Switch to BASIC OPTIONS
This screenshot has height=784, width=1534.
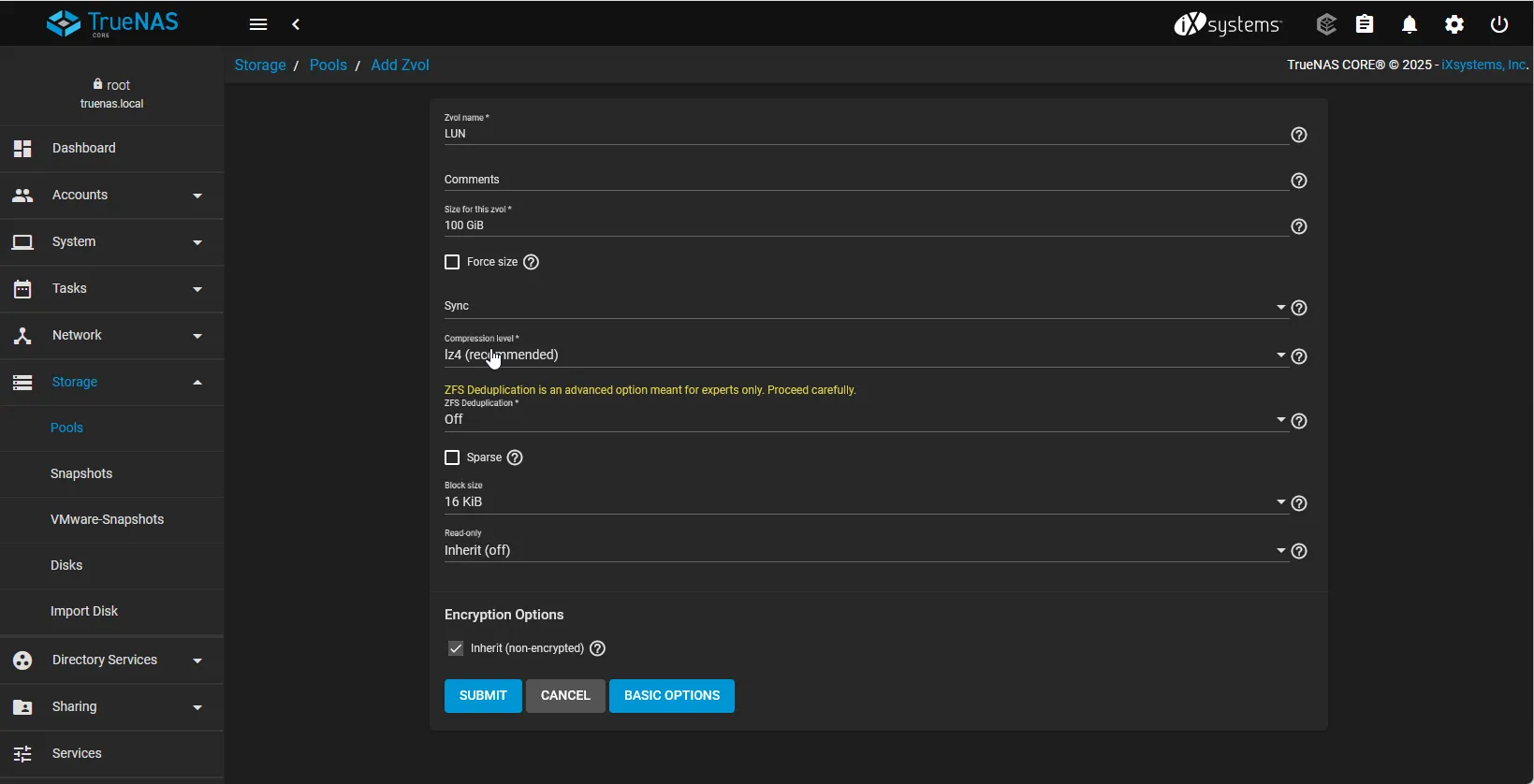671,696
